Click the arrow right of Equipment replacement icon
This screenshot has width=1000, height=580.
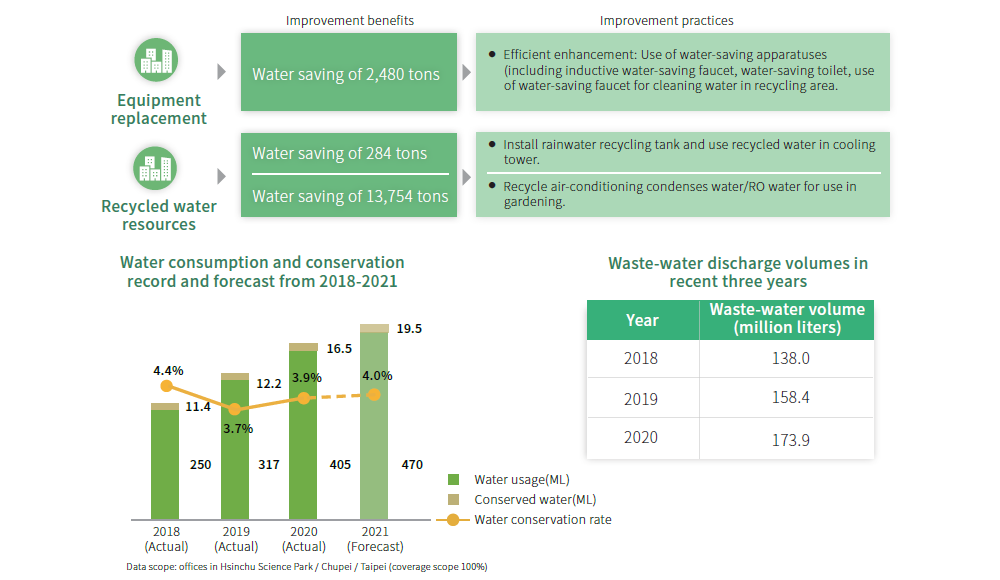(222, 72)
